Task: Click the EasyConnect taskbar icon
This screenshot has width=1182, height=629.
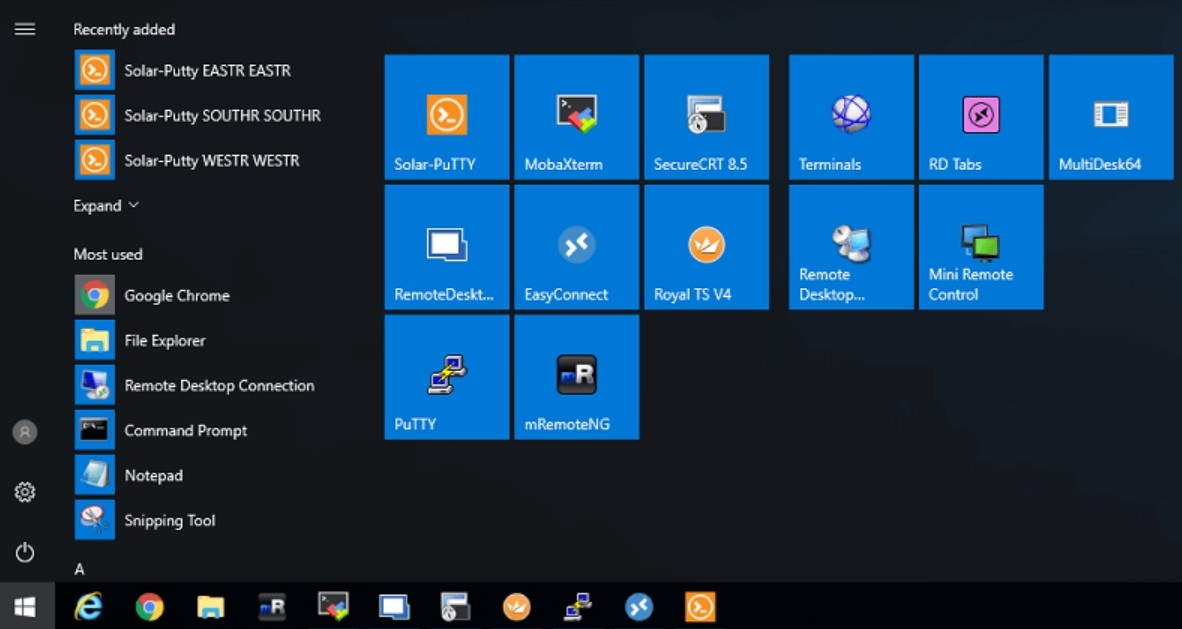Action: 639,606
